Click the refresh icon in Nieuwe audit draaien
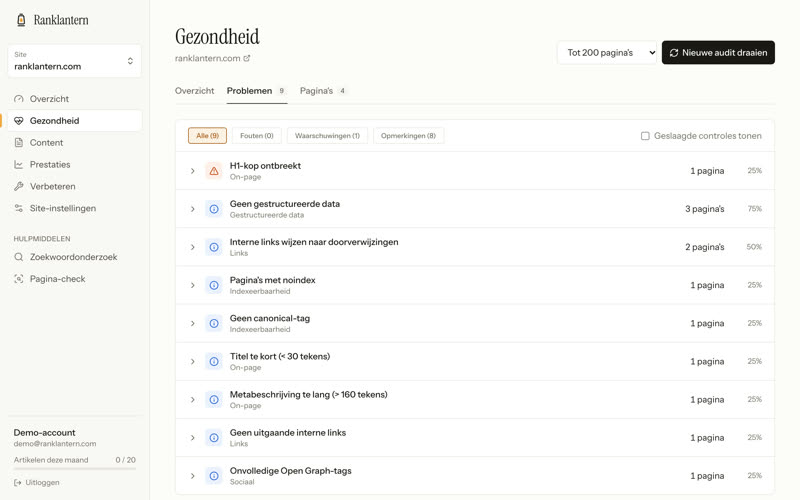The width and height of the screenshot is (800, 500). pos(674,53)
